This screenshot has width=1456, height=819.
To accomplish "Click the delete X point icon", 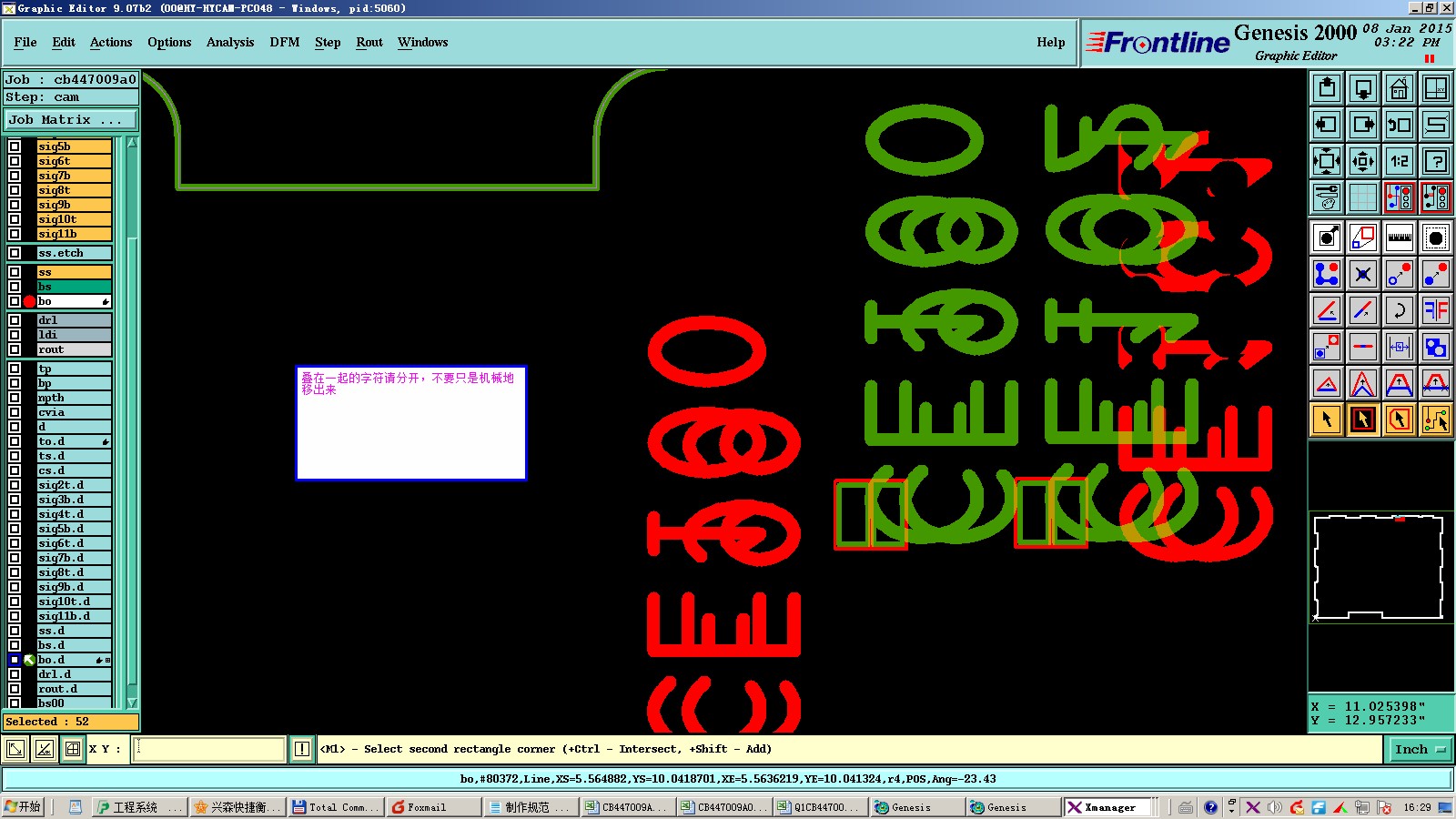I will click(x=1363, y=274).
